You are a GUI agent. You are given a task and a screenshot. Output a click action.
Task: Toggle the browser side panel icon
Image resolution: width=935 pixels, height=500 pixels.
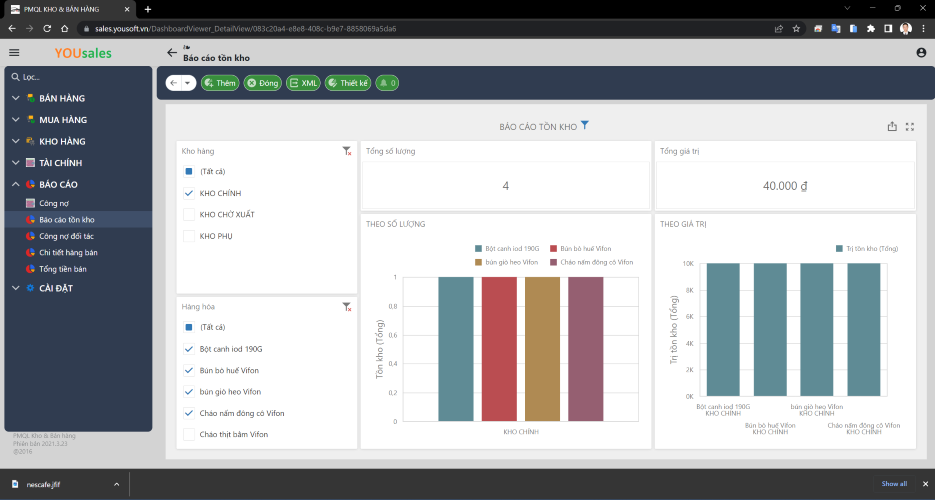point(888,29)
